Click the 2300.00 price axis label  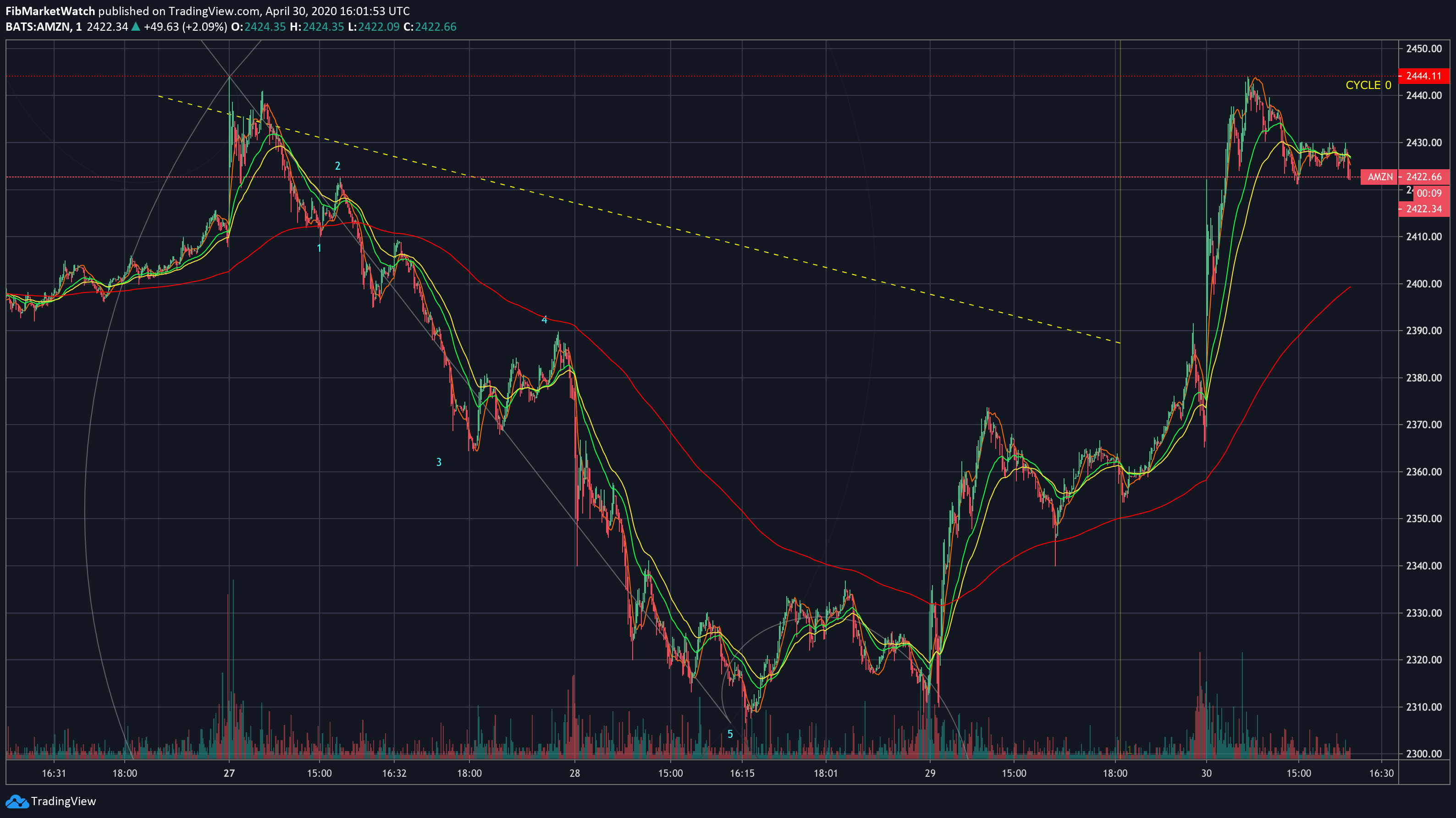click(1424, 753)
